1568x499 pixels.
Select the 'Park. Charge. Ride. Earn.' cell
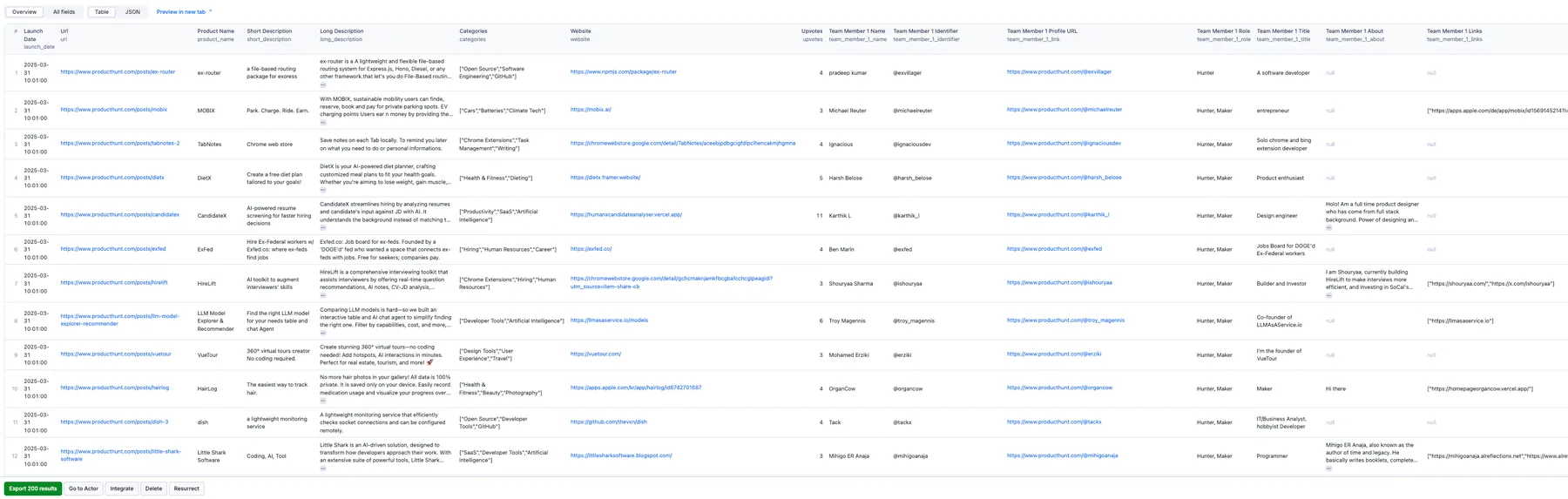276,111
